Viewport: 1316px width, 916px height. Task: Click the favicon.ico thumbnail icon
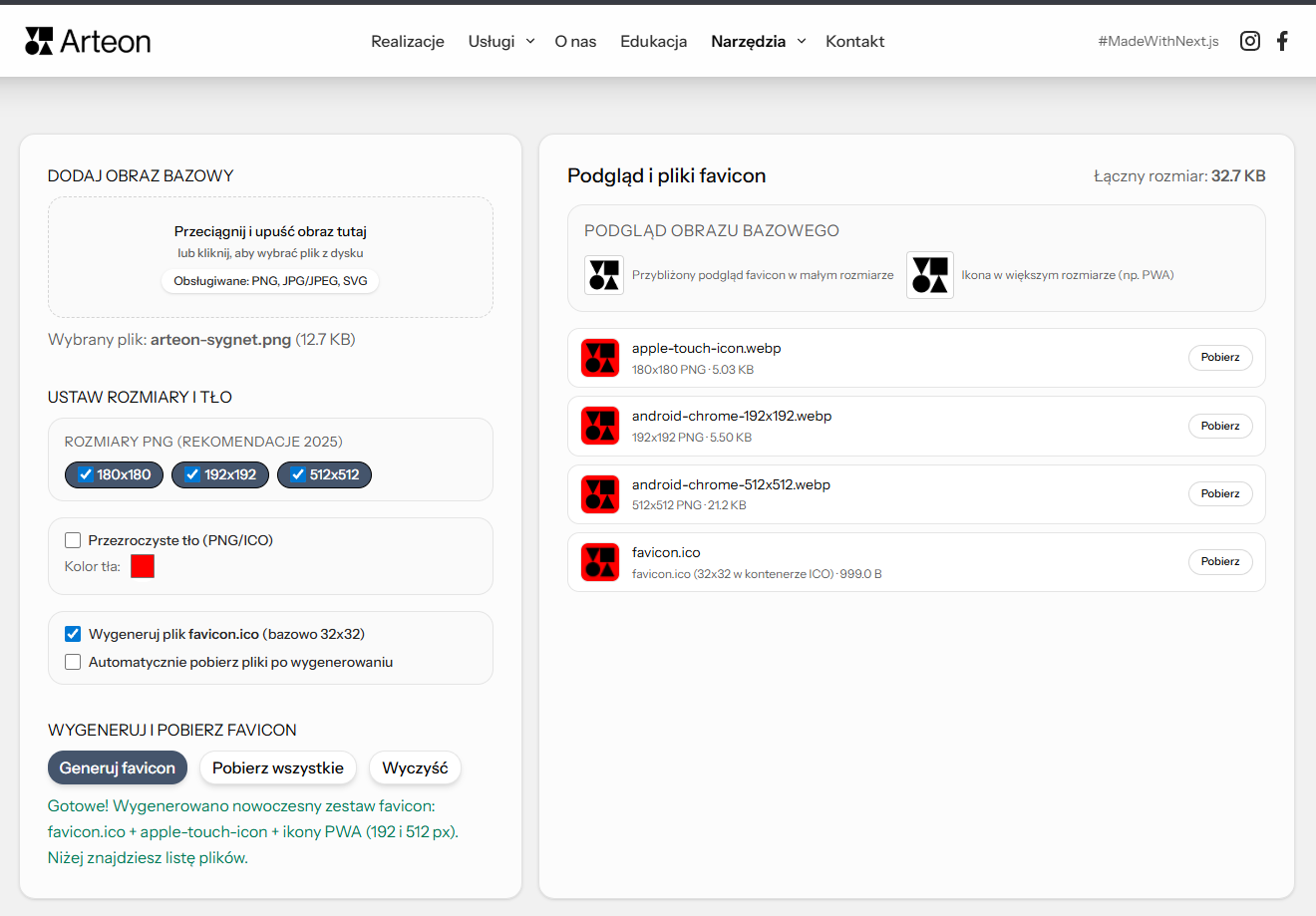[x=600, y=561]
